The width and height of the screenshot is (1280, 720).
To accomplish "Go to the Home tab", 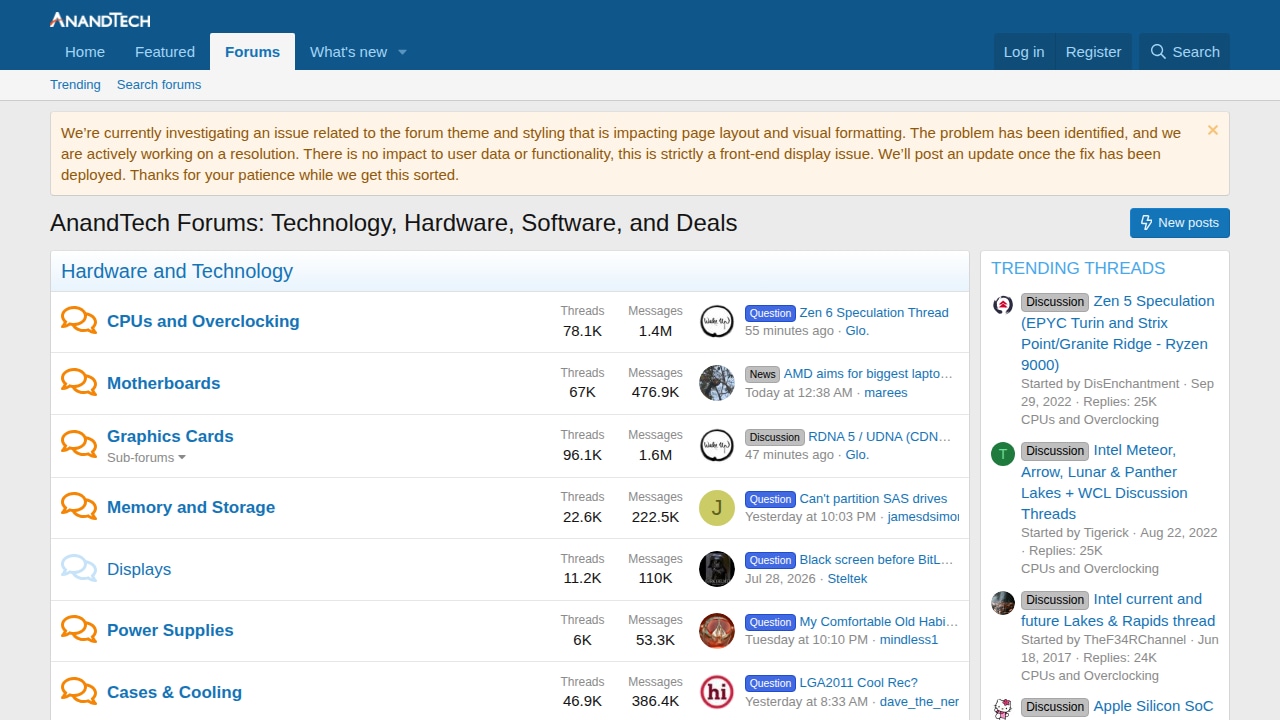I will click(x=85, y=52).
